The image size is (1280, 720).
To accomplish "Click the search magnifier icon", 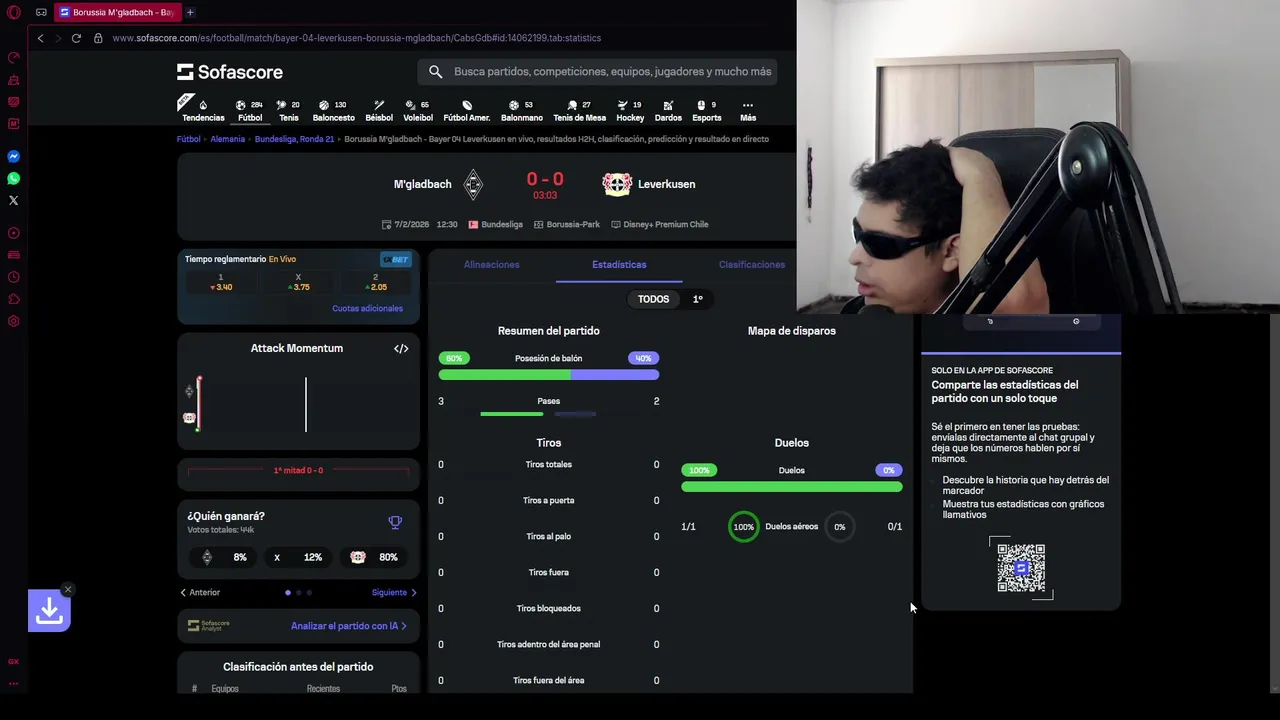I will pos(435,72).
